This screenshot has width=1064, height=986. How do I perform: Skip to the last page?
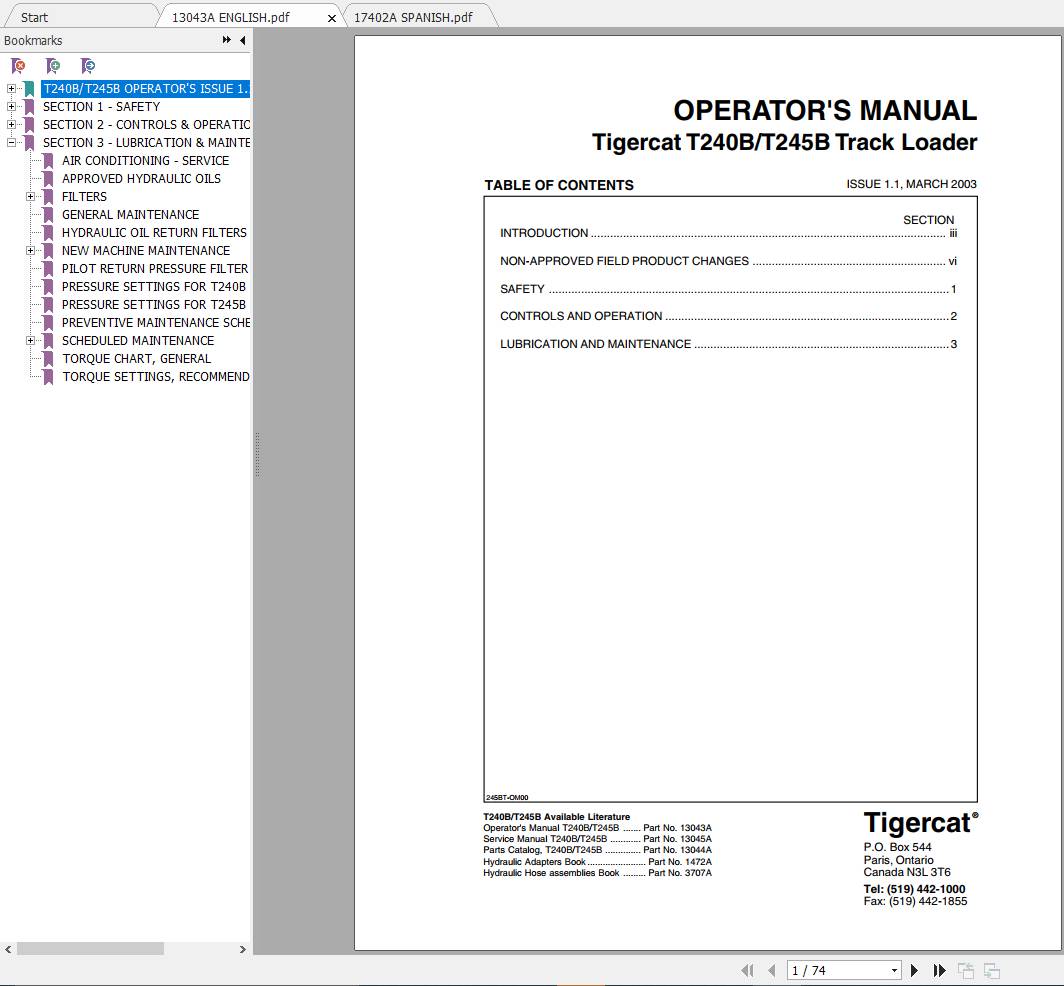tap(939, 970)
